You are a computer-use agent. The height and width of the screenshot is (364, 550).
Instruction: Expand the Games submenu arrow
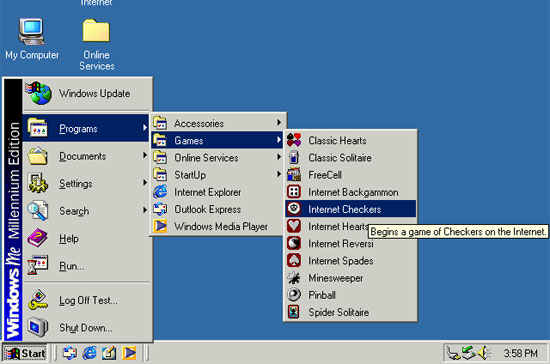[279, 140]
